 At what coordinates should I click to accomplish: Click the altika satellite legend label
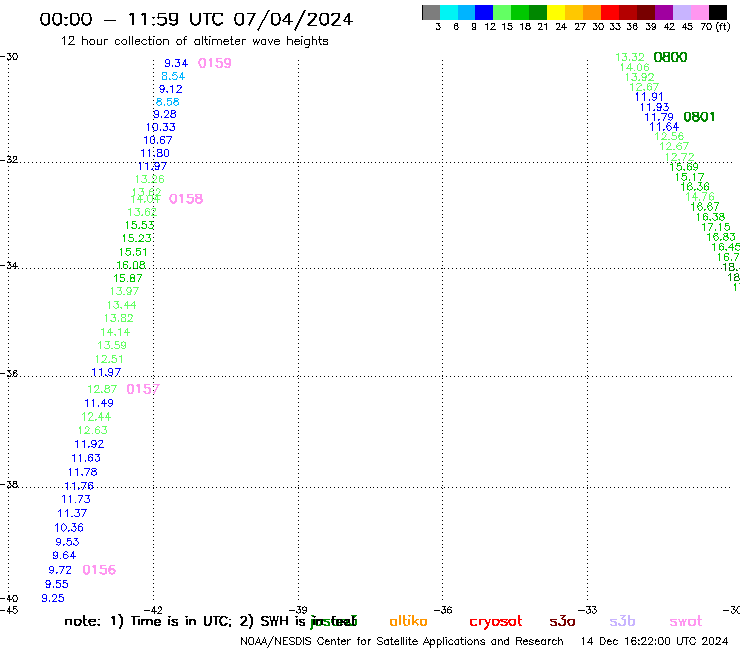coord(408,621)
